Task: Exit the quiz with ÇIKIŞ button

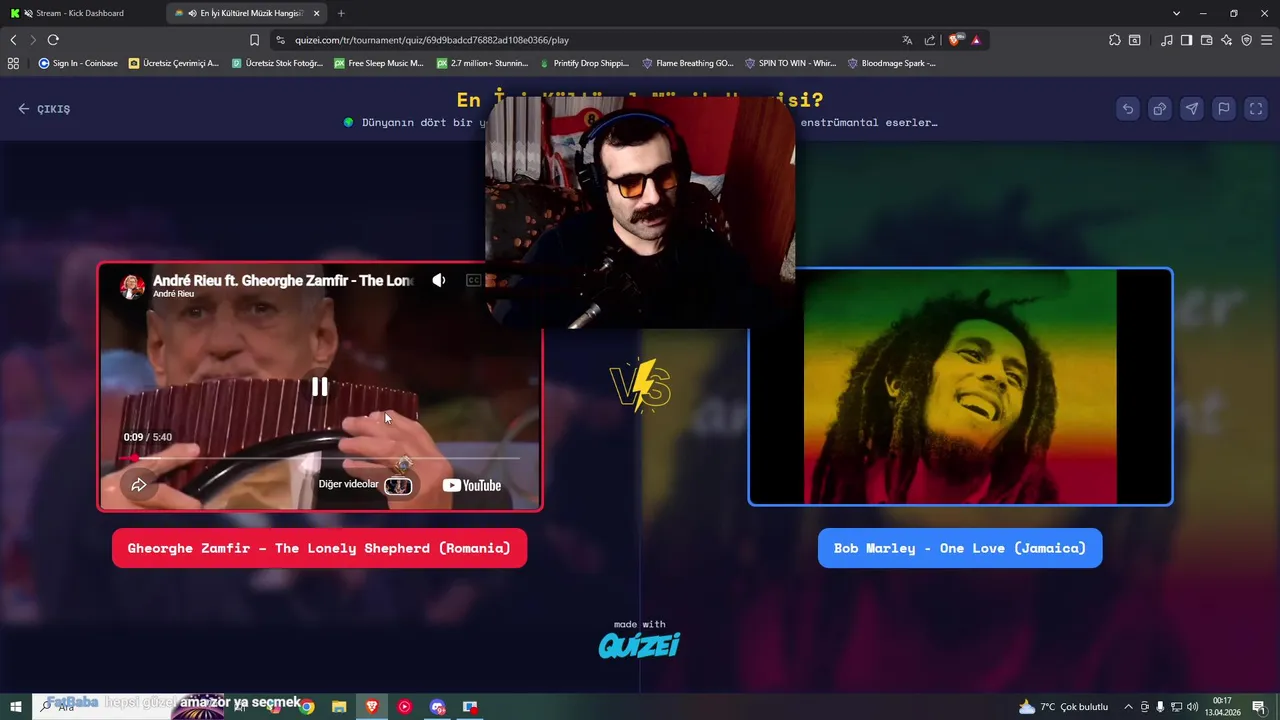Action: tap(44, 109)
